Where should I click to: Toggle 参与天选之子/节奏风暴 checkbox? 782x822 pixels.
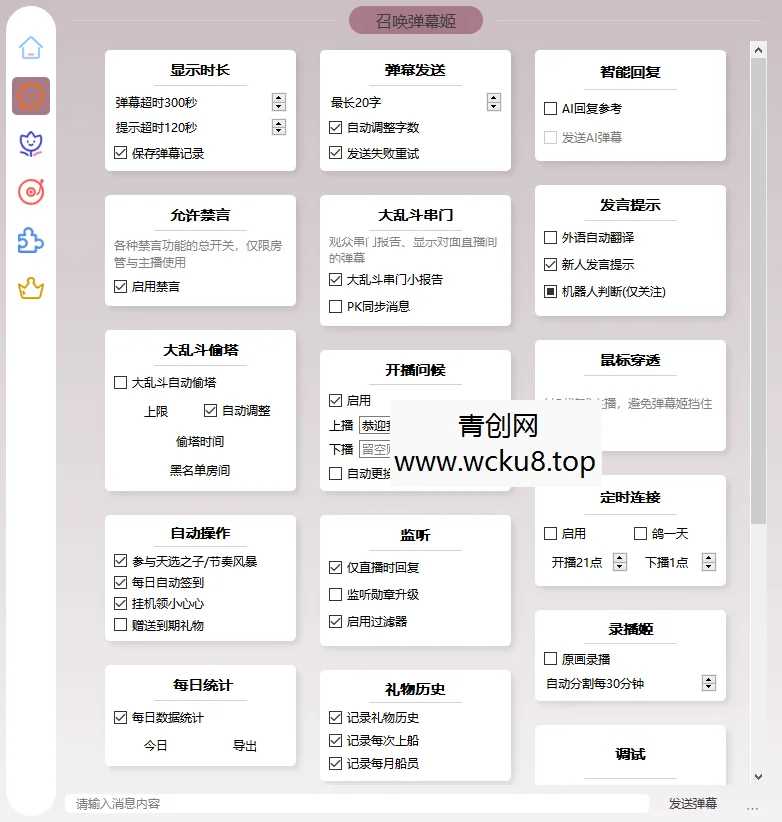[121, 561]
